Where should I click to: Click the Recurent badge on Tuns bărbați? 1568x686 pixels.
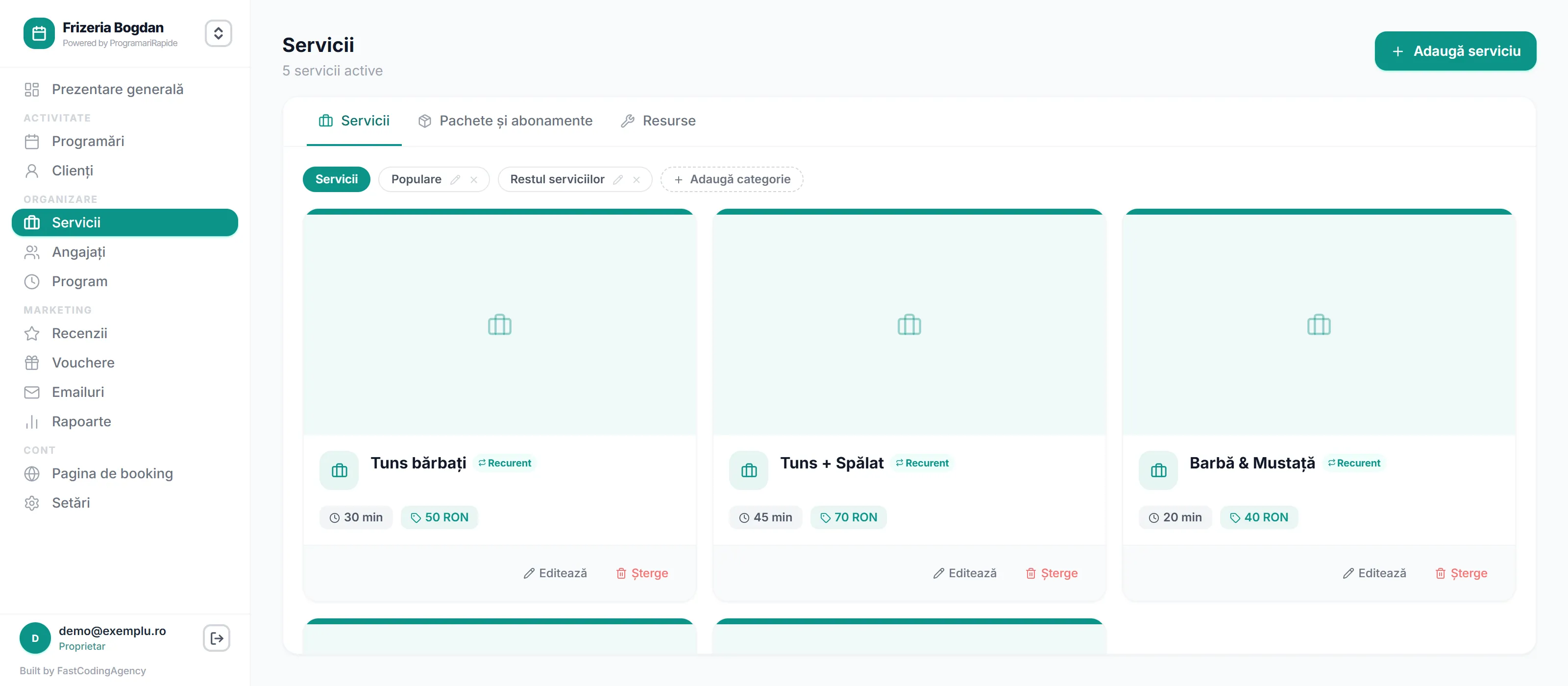(505, 463)
